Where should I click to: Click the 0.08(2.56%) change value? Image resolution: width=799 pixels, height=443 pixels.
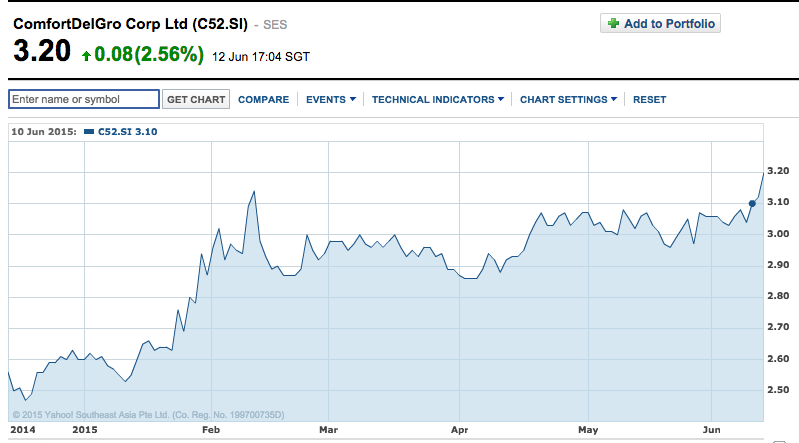(x=149, y=54)
